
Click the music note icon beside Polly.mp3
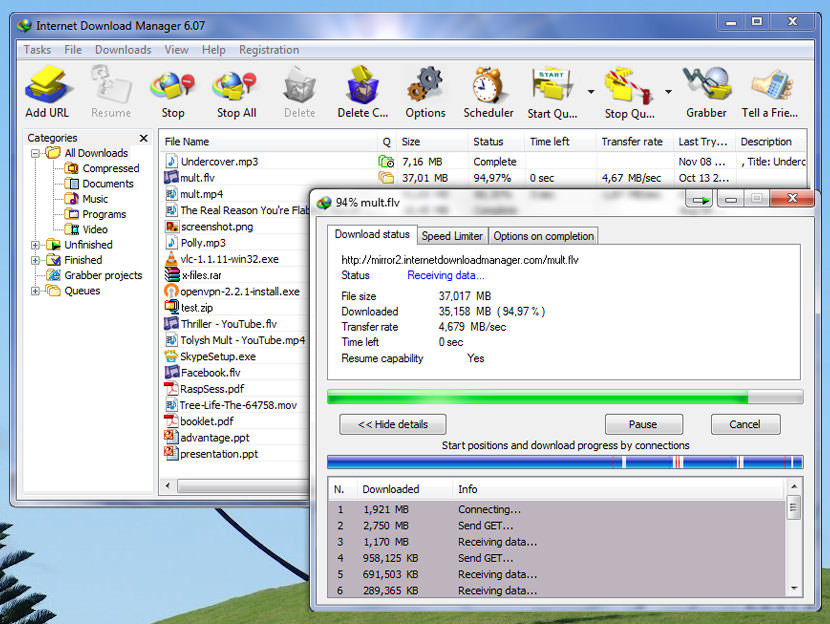(x=171, y=242)
